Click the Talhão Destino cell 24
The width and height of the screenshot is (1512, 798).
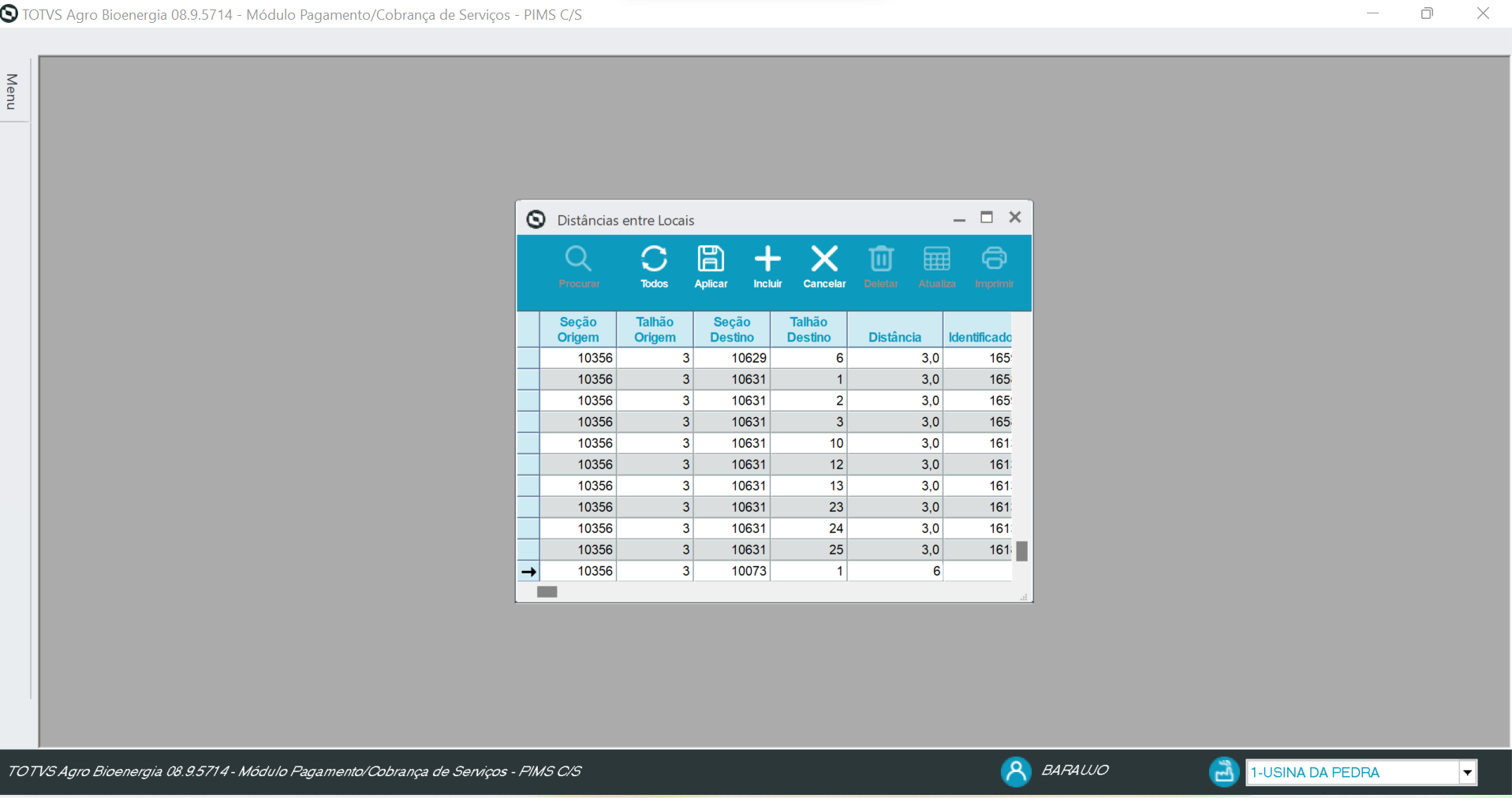[808, 528]
